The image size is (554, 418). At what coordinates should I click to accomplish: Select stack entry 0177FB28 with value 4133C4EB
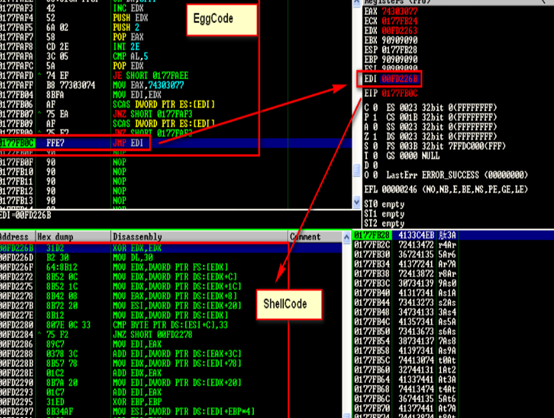click(x=454, y=235)
